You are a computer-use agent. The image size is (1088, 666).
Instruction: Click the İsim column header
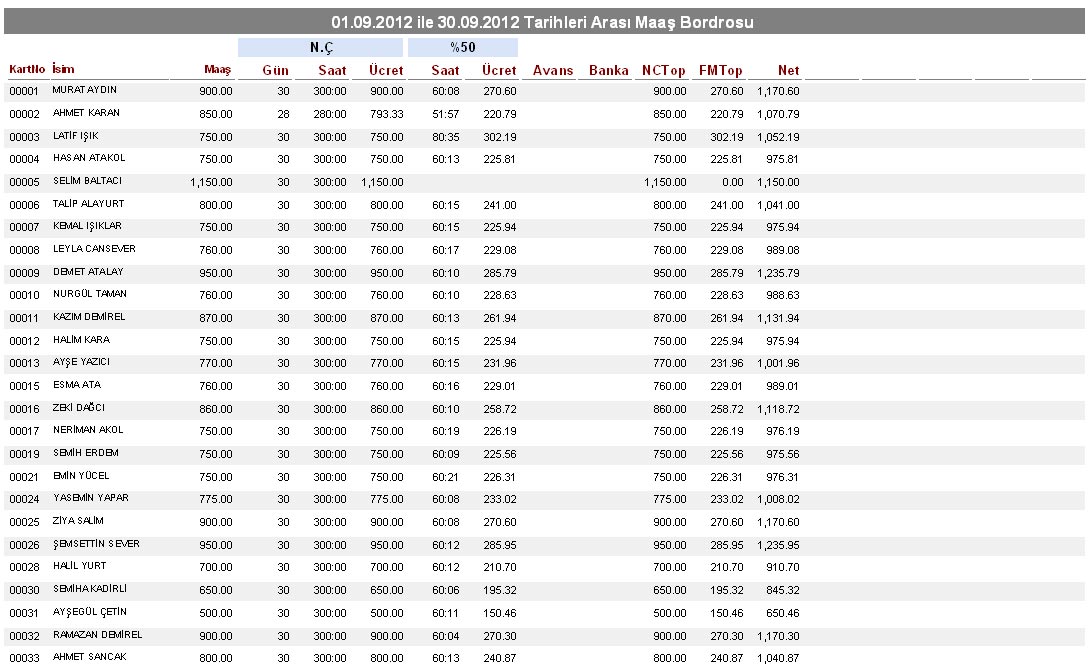pos(64,70)
